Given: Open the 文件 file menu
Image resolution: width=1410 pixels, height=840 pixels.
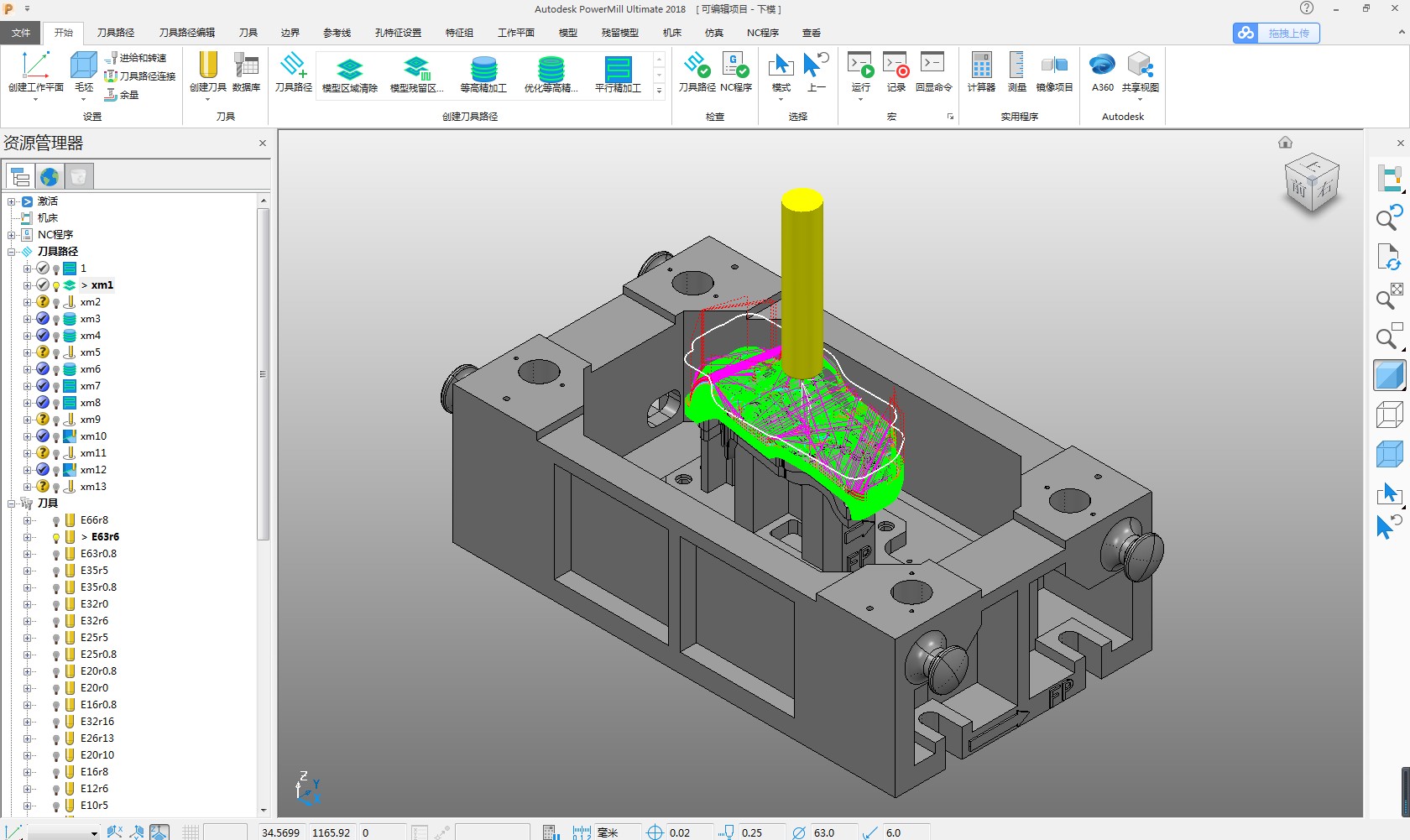Looking at the screenshot, I should tap(21, 33).
